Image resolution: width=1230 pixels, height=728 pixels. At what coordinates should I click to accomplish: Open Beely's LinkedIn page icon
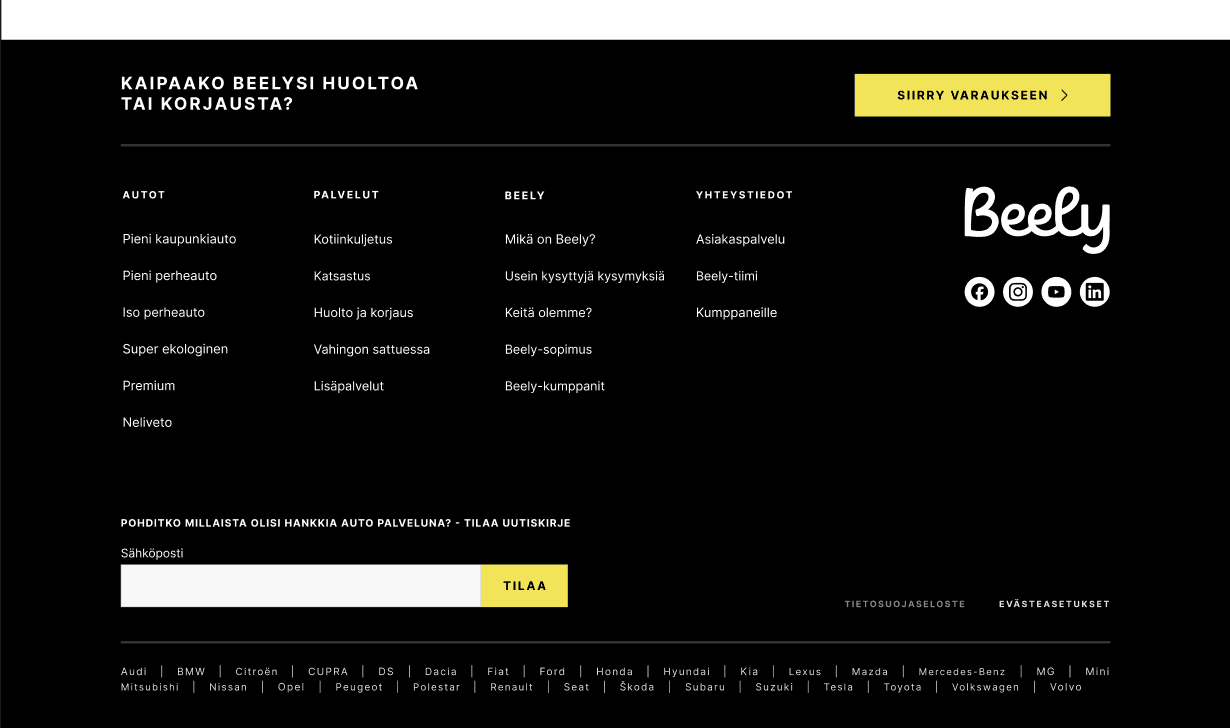coord(1095,292)
